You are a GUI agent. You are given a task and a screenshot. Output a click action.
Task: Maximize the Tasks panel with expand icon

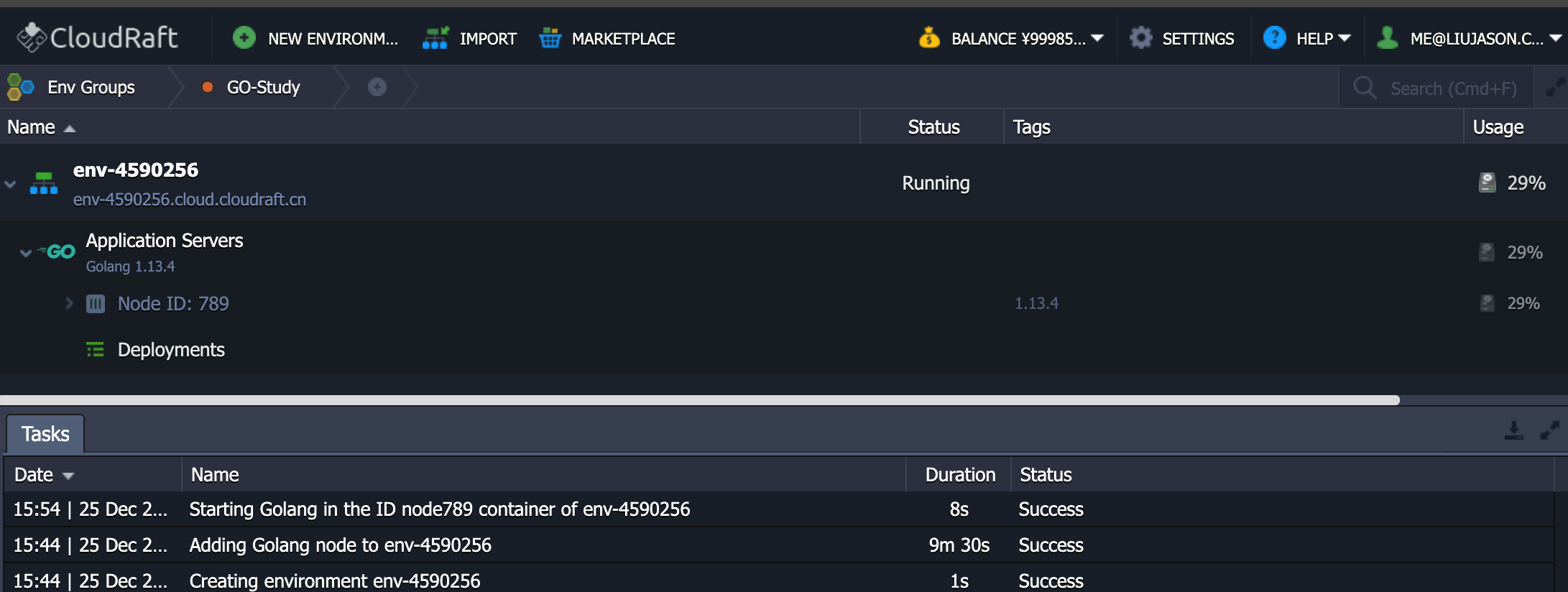1550,431
